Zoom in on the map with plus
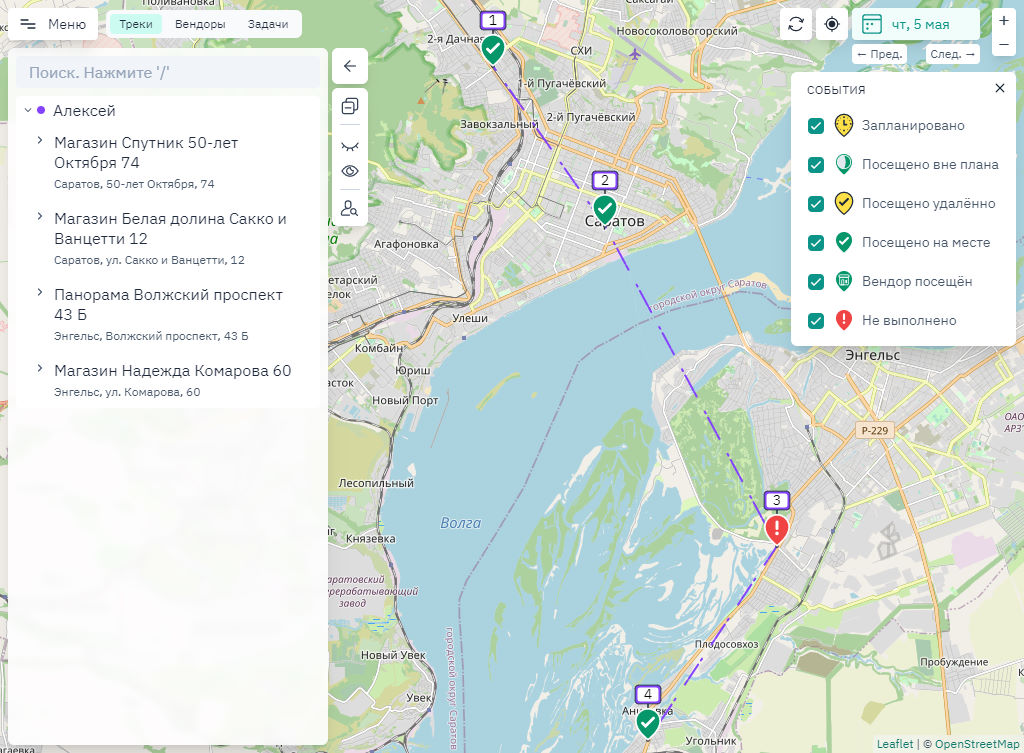 (x=1004, y=21)
